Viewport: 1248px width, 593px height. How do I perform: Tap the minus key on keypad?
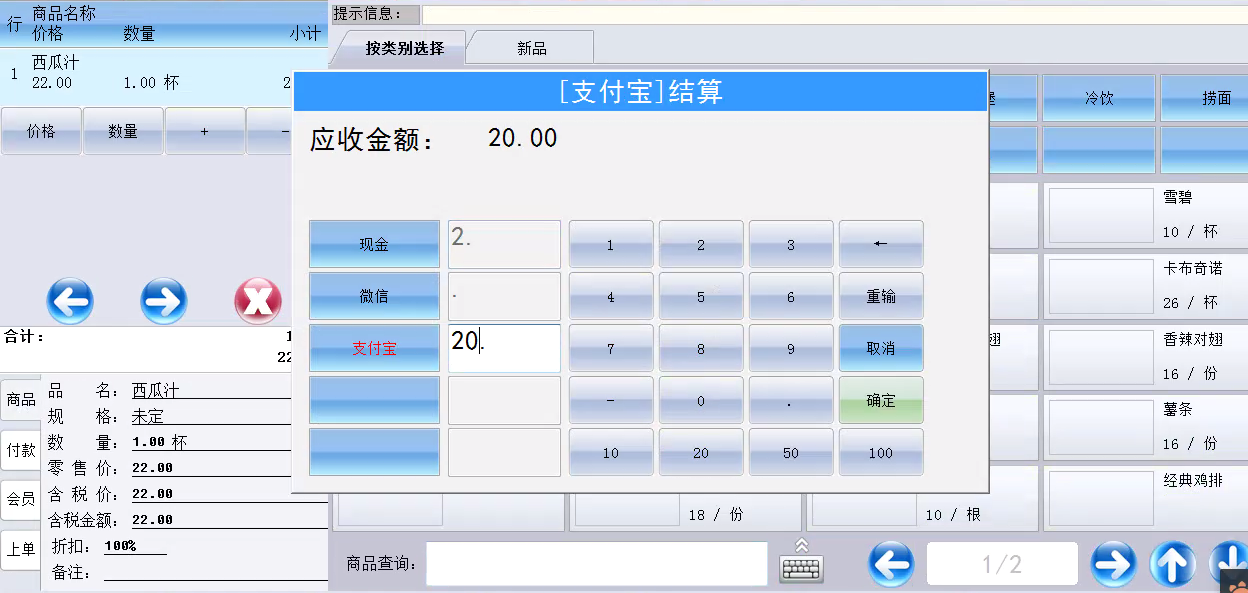tap(611, 400)
